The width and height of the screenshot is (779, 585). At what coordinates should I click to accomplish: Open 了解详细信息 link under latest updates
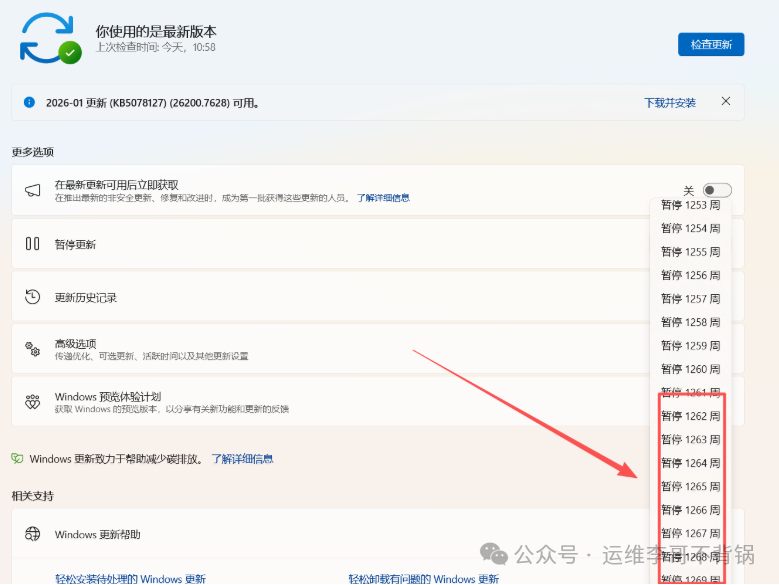click(x=383, y=198)
